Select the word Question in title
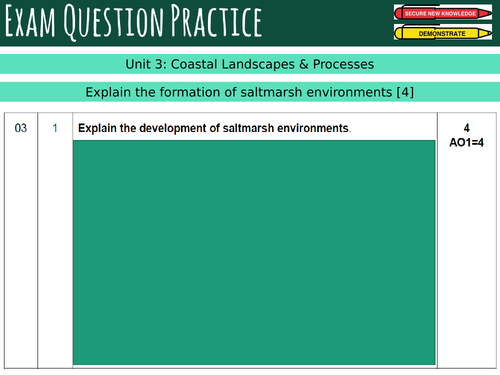 [113, 23]
